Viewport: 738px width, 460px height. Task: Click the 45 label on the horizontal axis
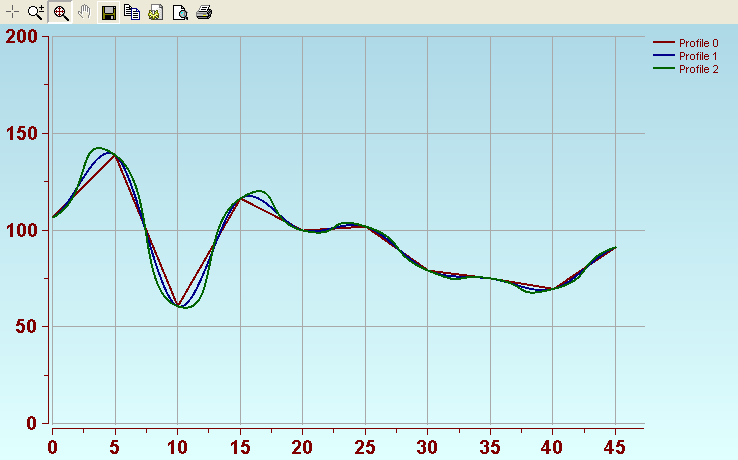pyautogui.click(x=615, y=446)
